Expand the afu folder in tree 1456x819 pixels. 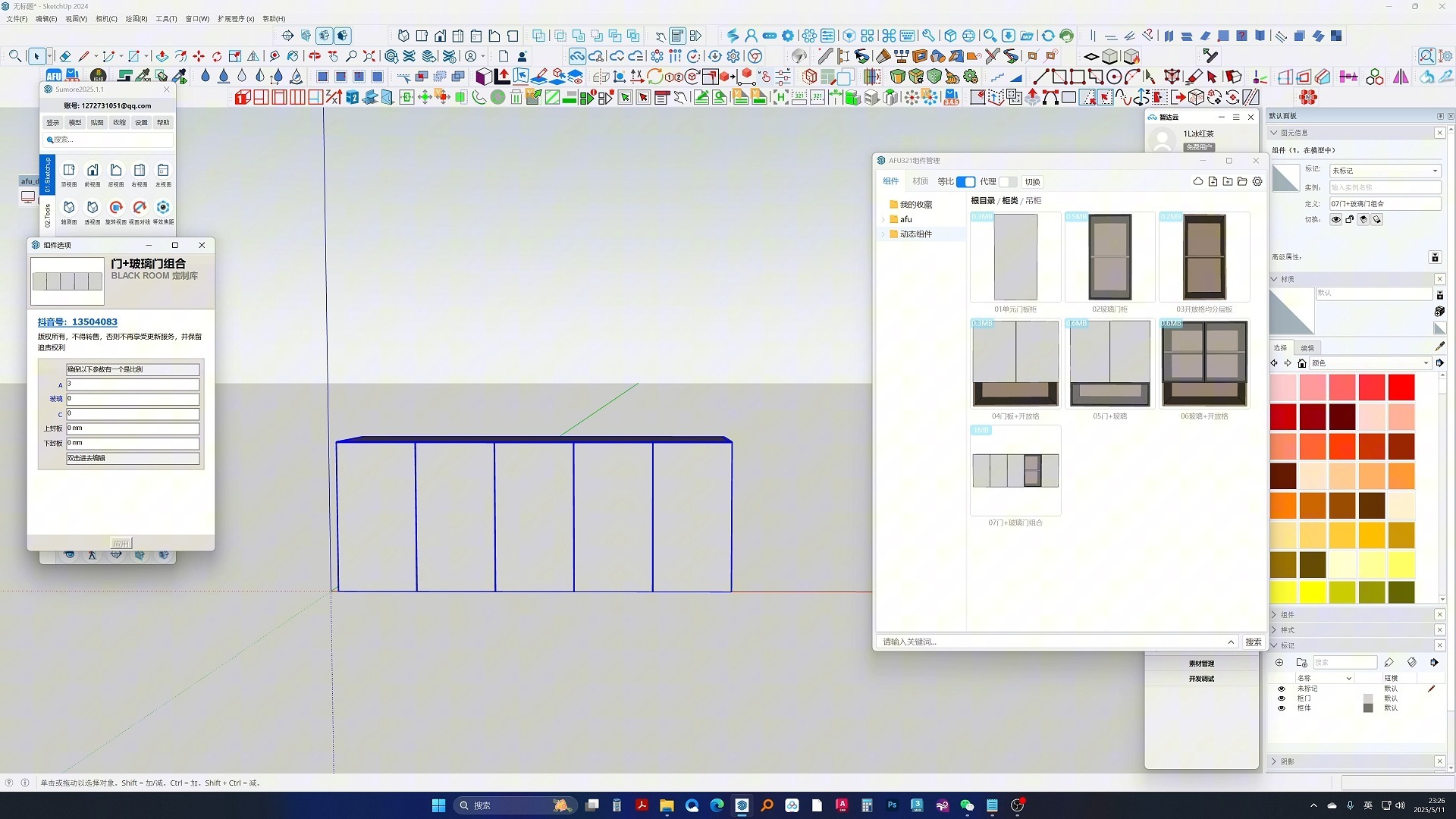[x=883, y=219]
